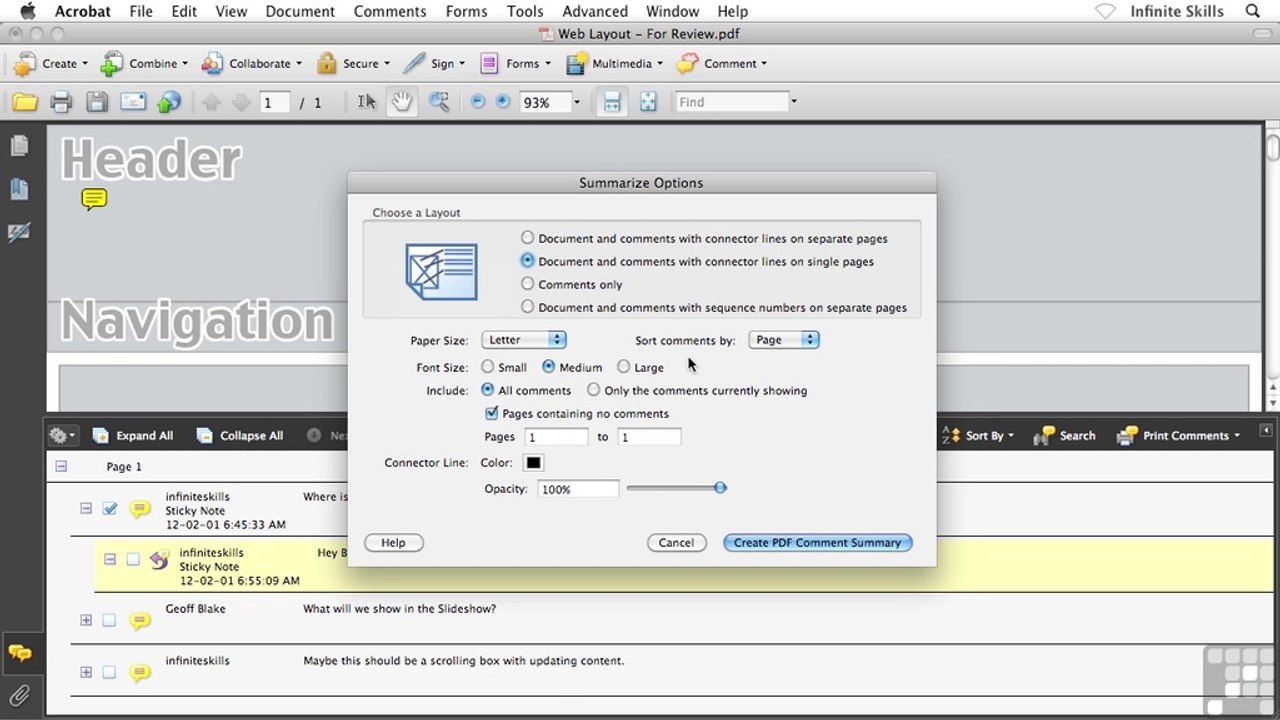Tick the checkbox for Geoff Blake's comment
The height and width of the screenshot is (720, 1280).
click(x=109, y=620)
